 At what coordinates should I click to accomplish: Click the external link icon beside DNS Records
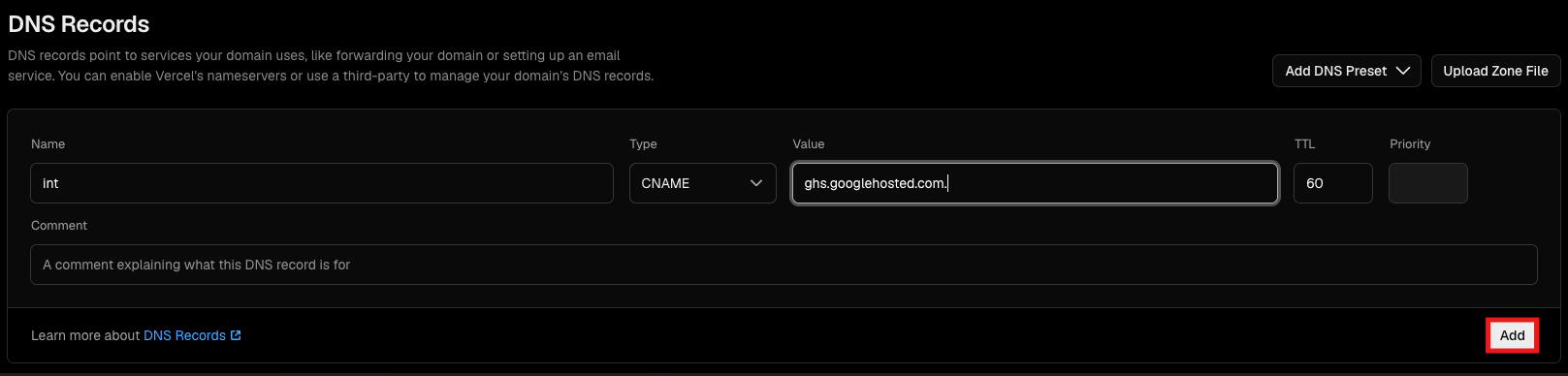pos(236,335)
